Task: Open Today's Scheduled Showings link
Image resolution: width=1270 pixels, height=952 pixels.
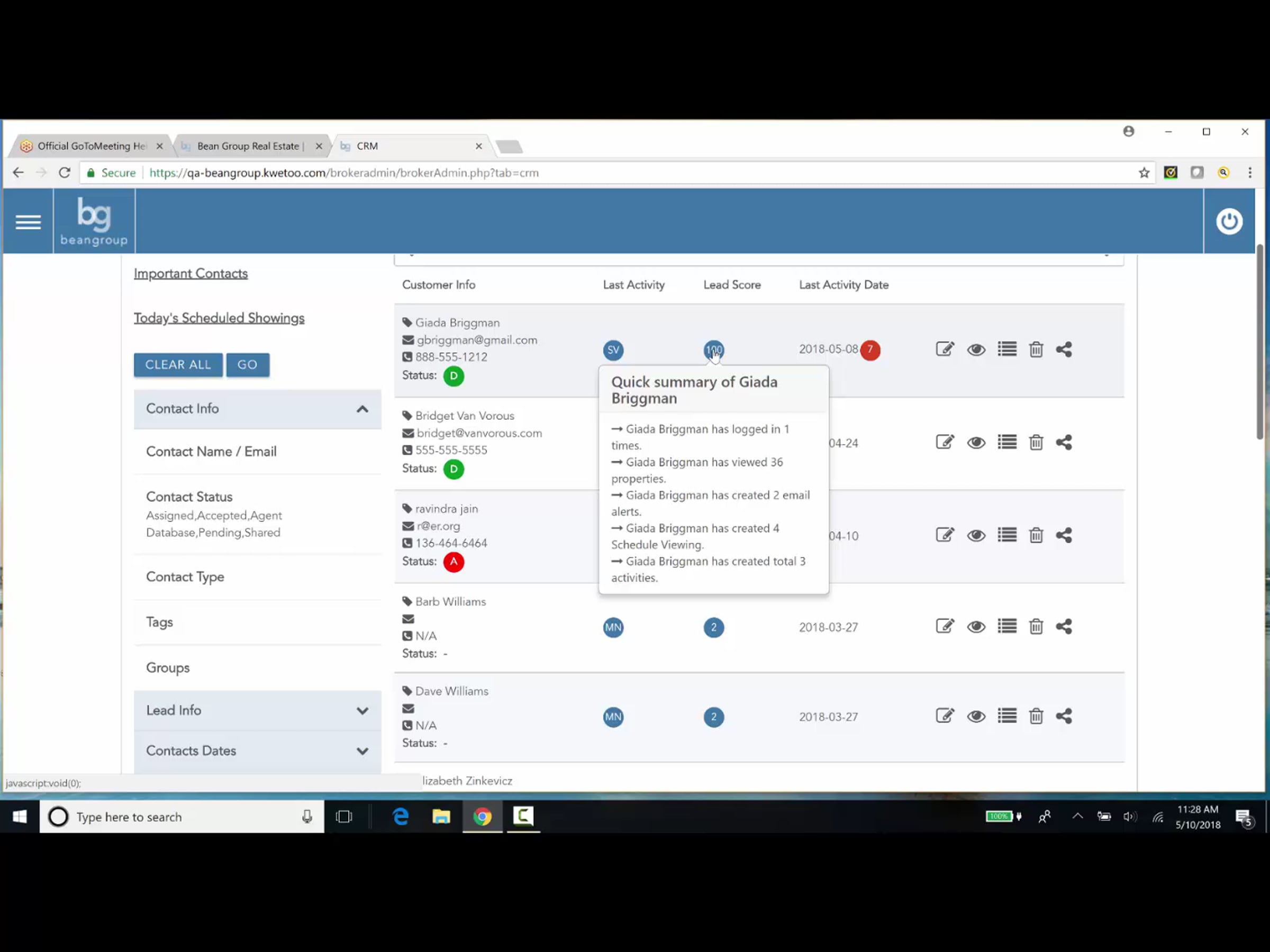Action: click(219, 318)
